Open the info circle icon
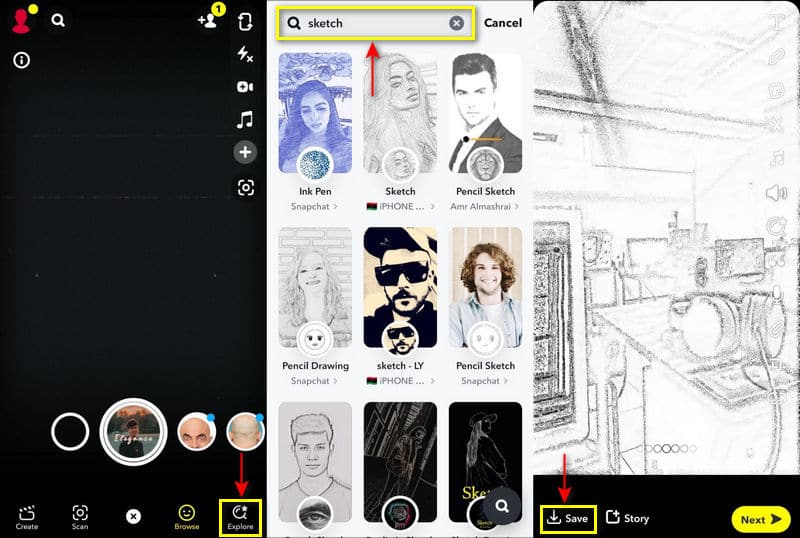This screenshot has width=800, height=538. click(21, 60)
